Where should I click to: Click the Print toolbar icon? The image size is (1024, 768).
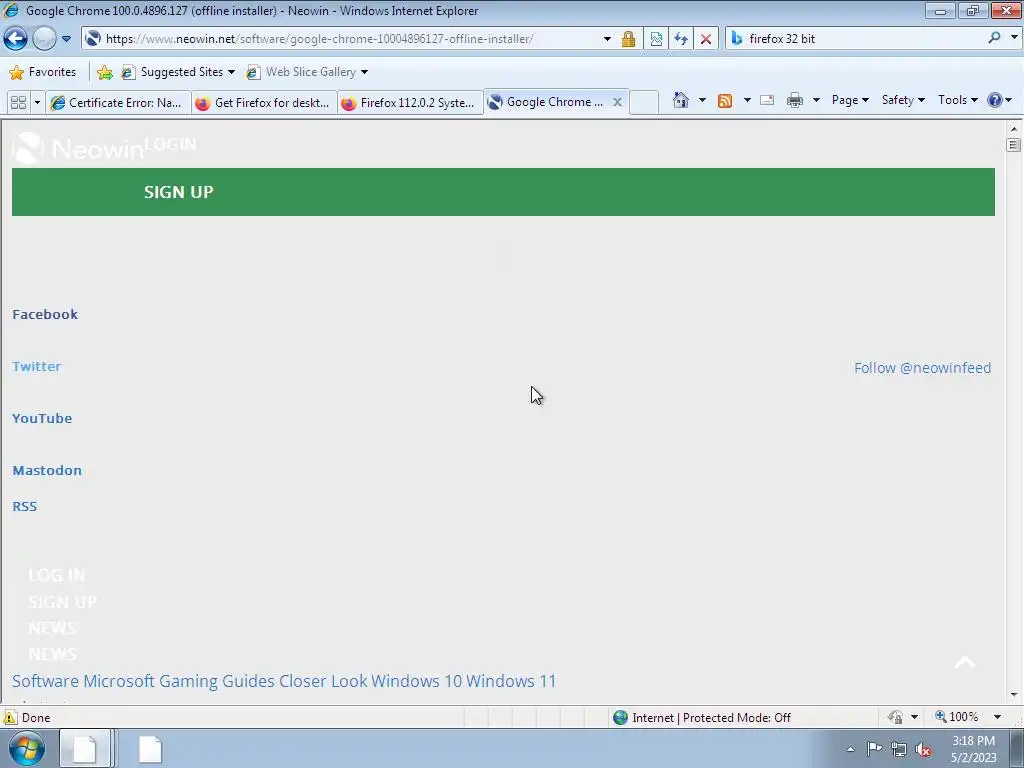[795, 100]
